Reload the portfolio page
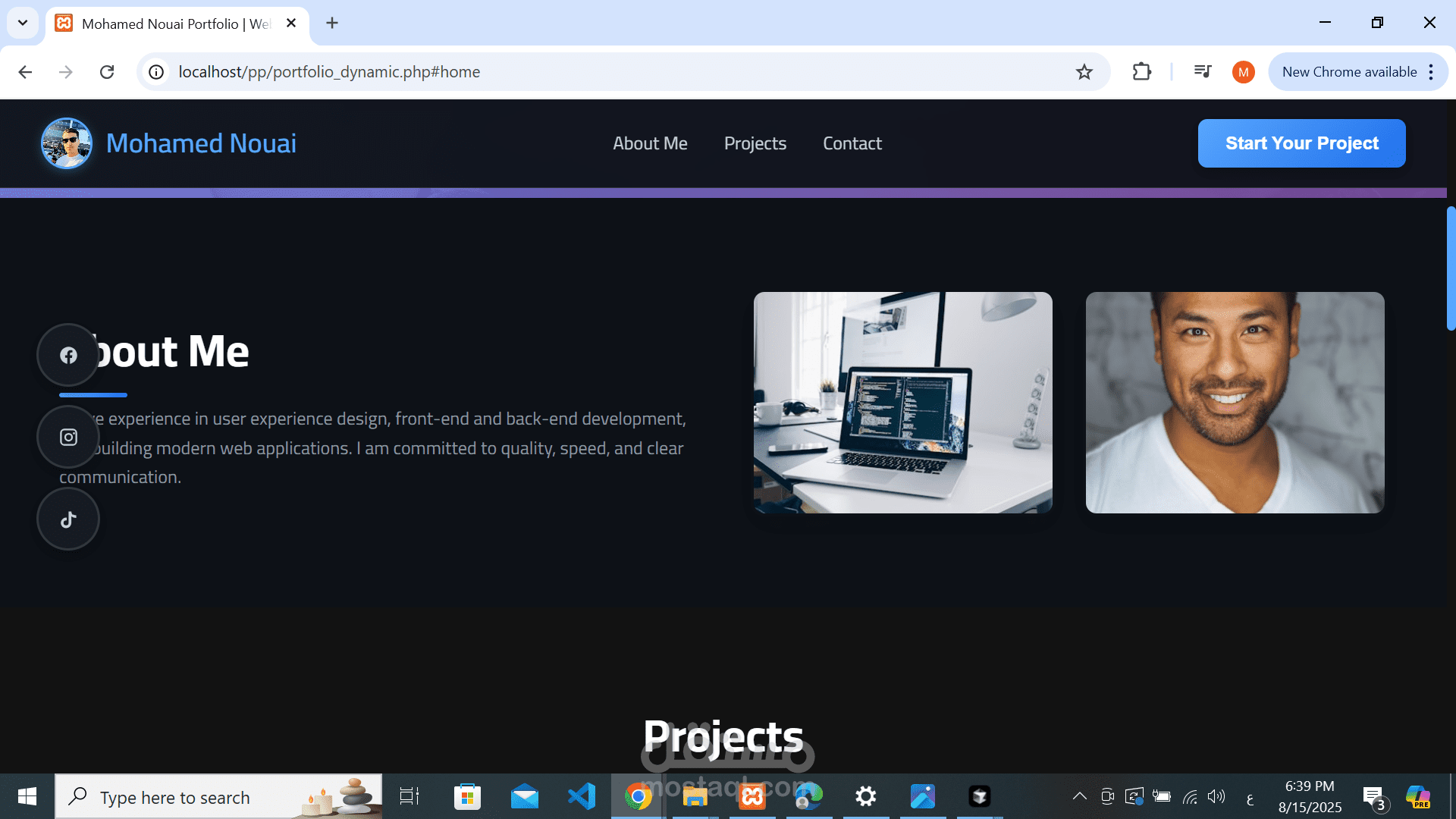The height and width of the screenshot is (819, 1456). coord(107,72)
